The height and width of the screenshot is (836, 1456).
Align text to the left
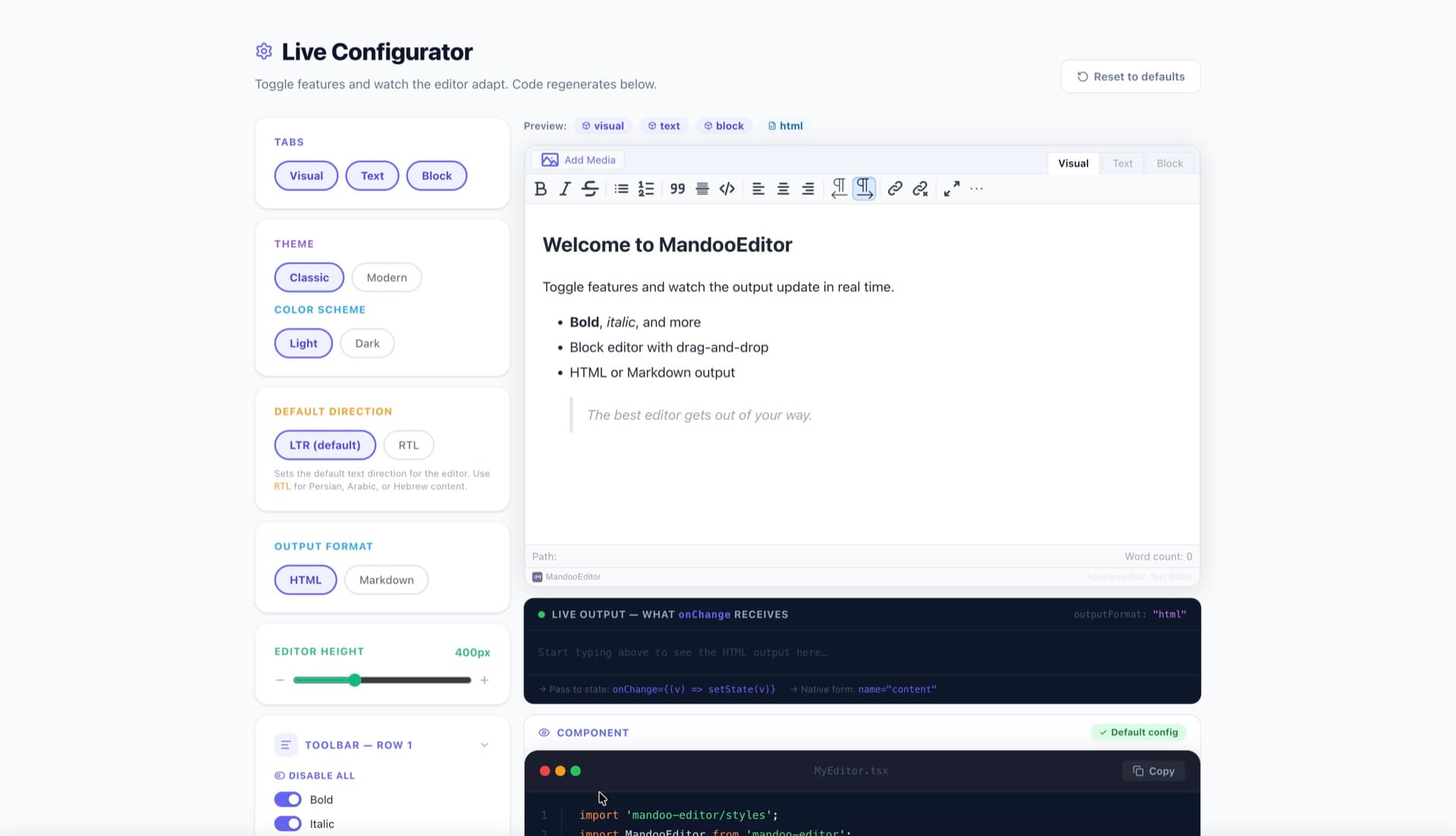click(x=758, y=189)
